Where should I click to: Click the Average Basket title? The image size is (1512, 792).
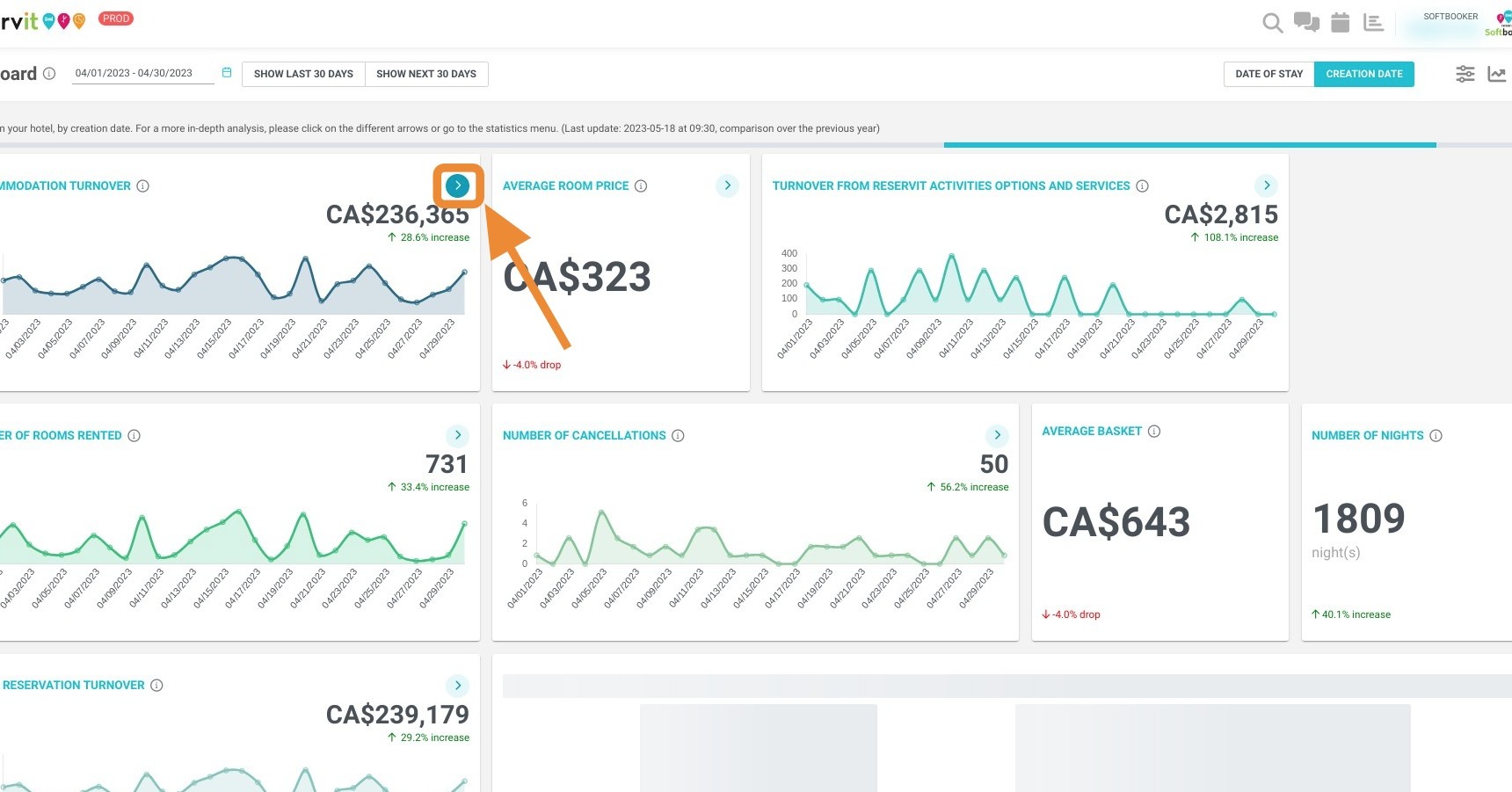pyautogui.click(x=1092, y=432)
